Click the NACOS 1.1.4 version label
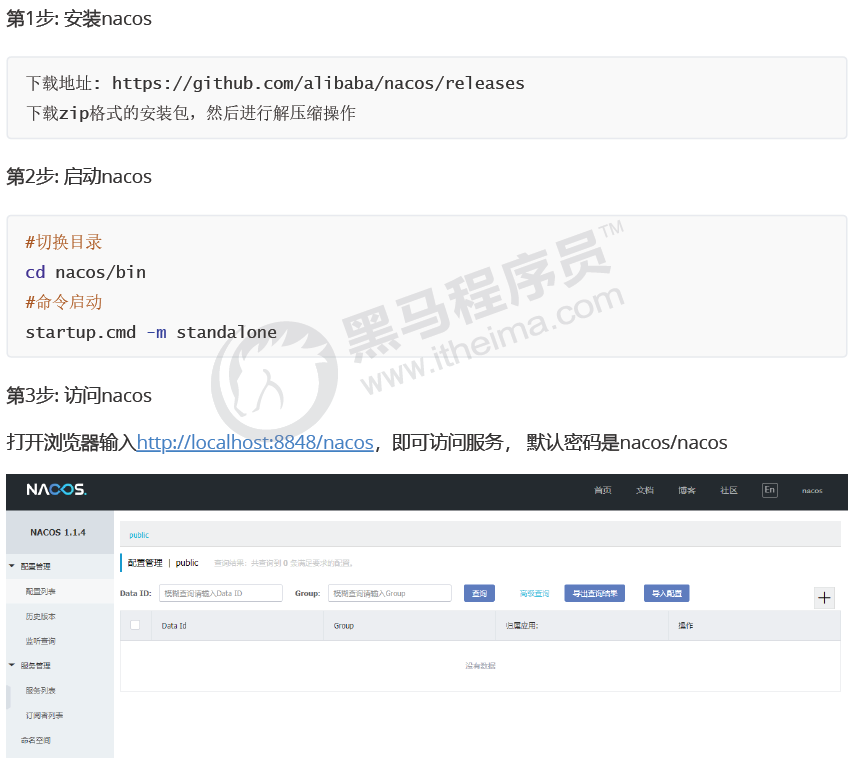Image resolution: width=854 pixels, height=758 pixels. [x=58, y=533]
